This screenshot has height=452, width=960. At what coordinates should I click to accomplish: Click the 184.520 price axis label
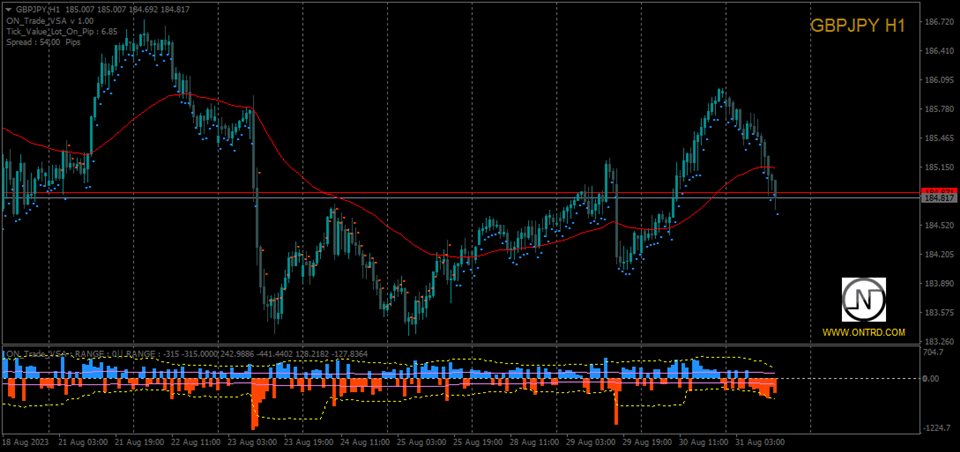pyautogui.click(x=939, y=225)
